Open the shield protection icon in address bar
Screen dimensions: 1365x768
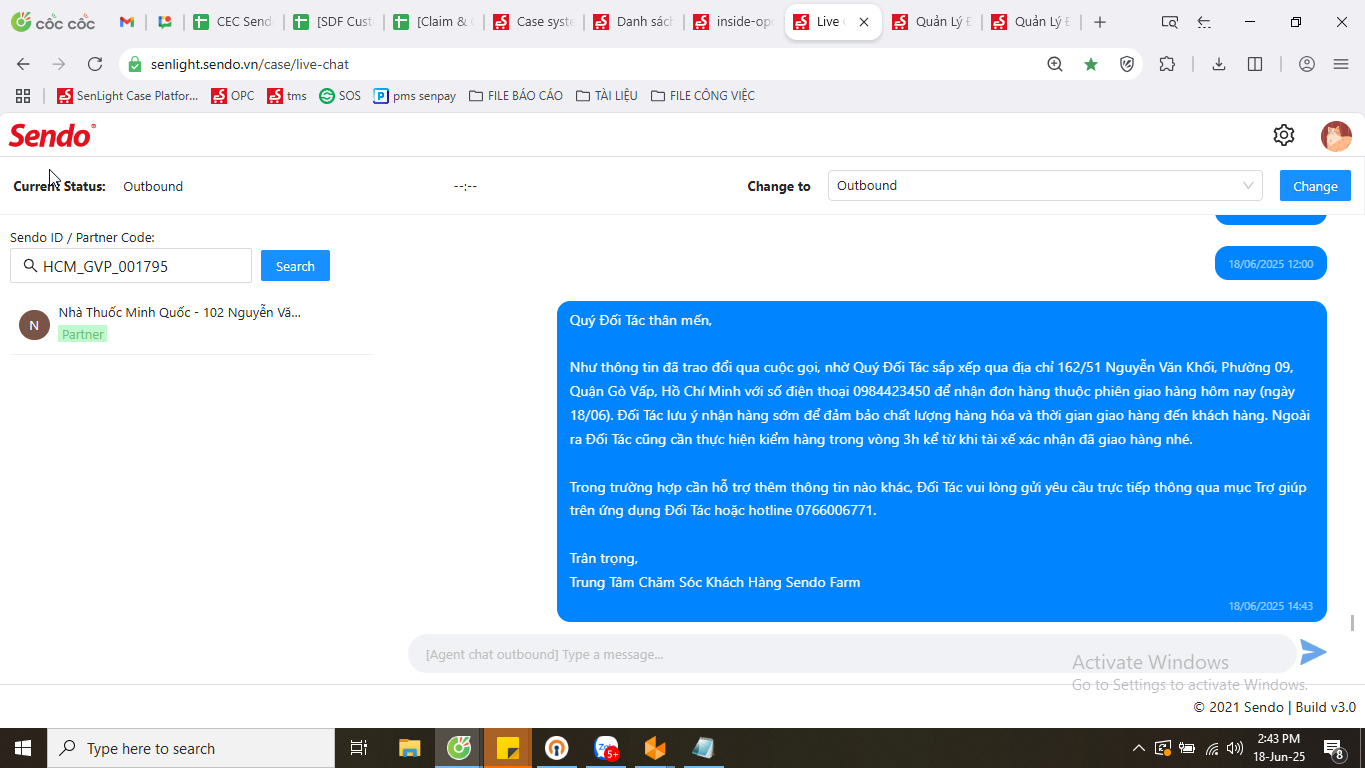(1127, 64)
